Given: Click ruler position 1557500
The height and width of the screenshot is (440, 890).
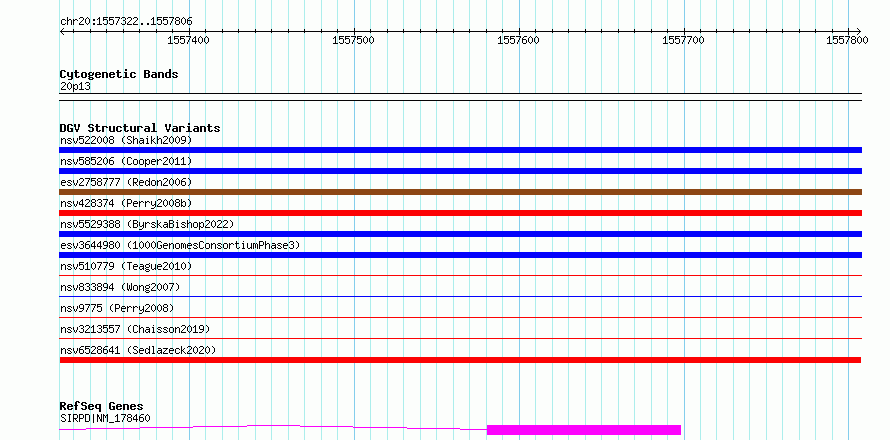Looking at the screenshot, I should [354, 40].
